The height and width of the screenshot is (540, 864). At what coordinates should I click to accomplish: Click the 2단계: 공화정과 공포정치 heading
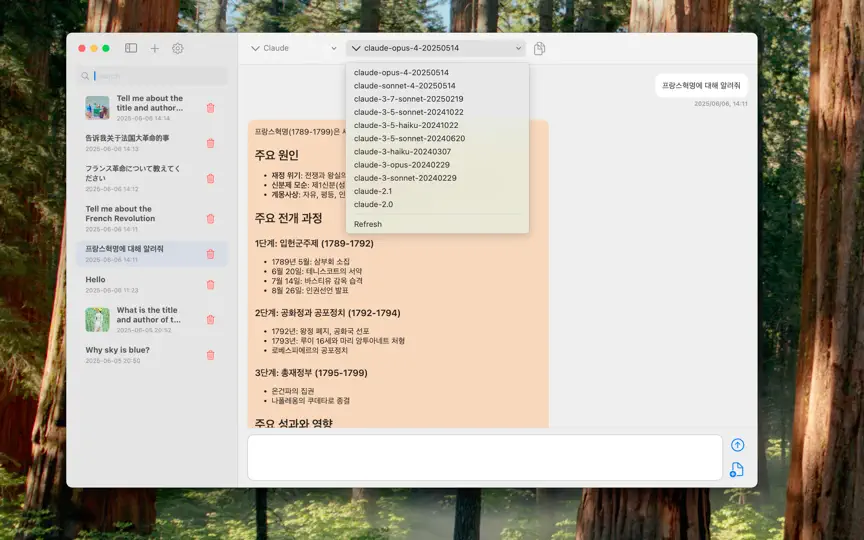(x=327, y=313)
